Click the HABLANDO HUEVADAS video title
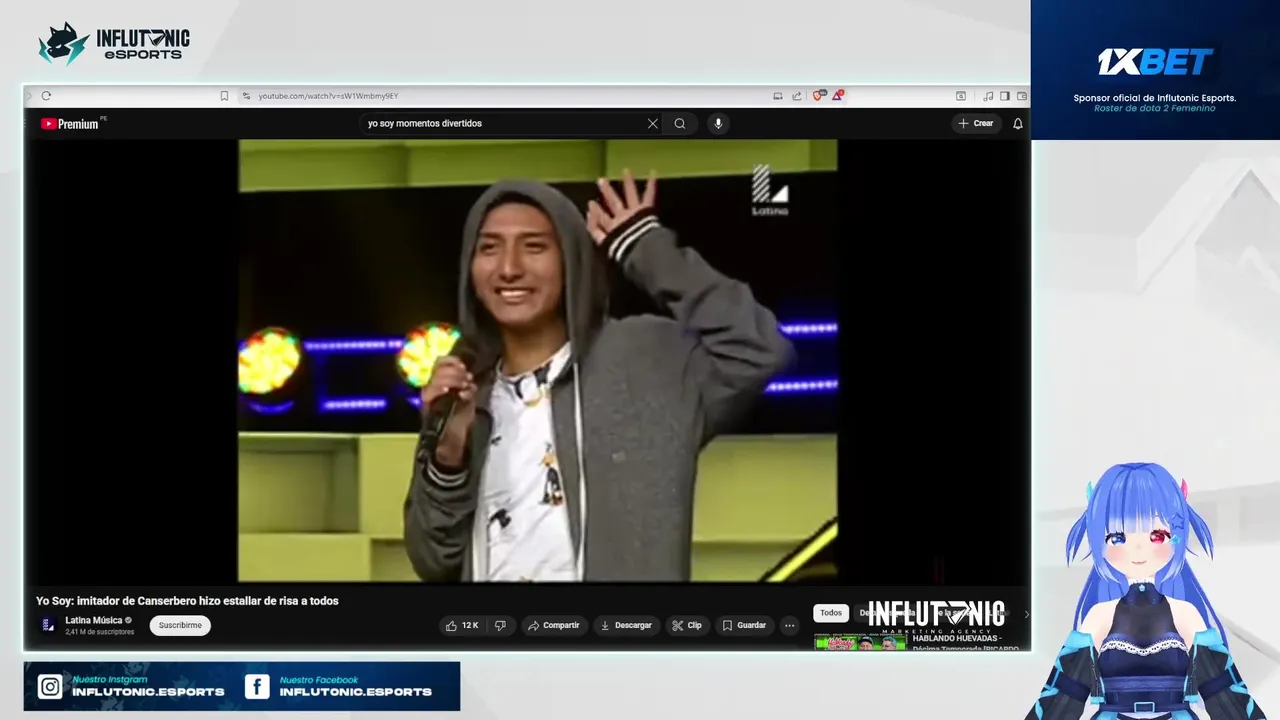The width and height of the screenshot is (1280, 720). click(x=964, y=643)
